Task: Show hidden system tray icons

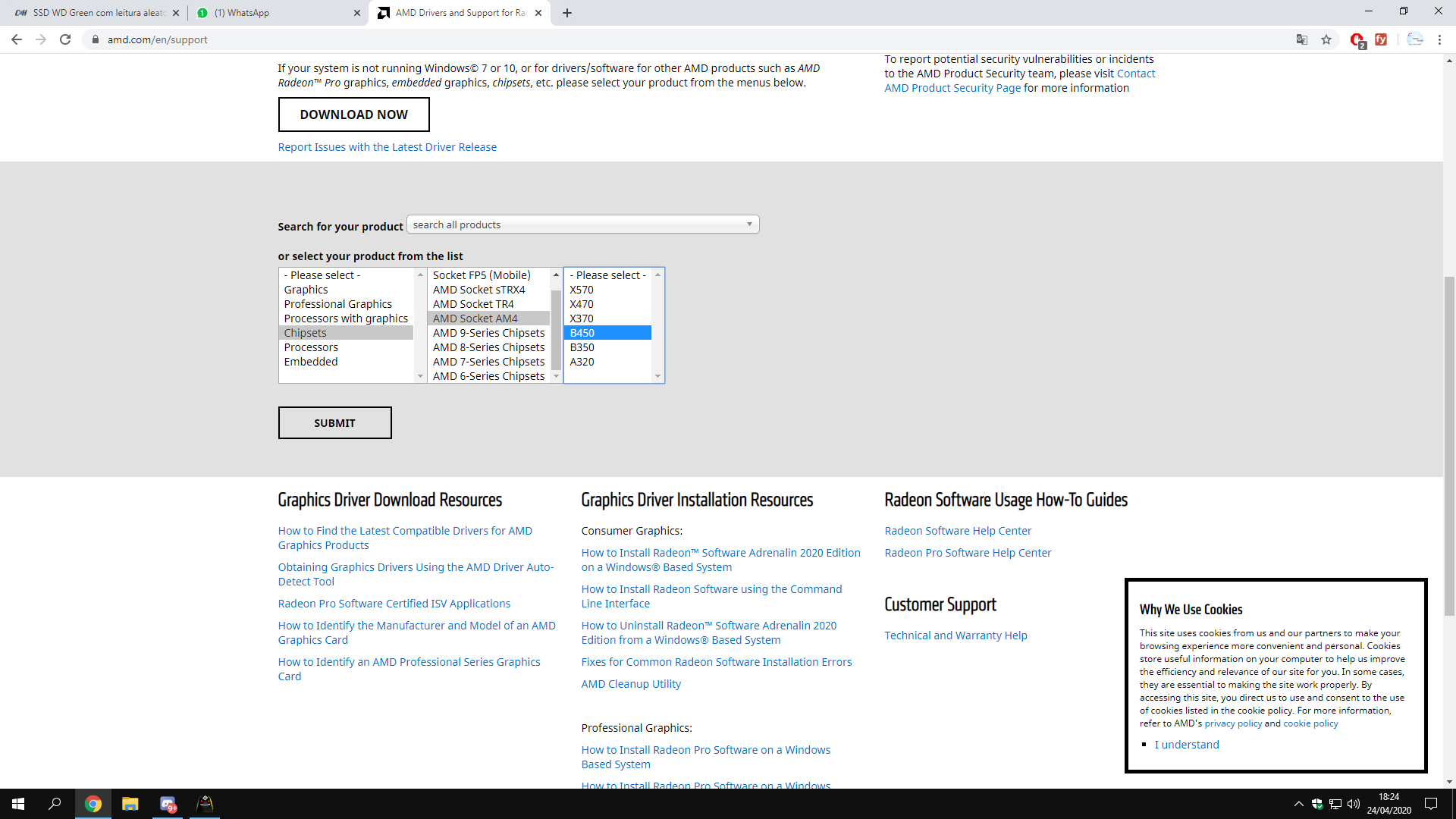Action: 1298,804
